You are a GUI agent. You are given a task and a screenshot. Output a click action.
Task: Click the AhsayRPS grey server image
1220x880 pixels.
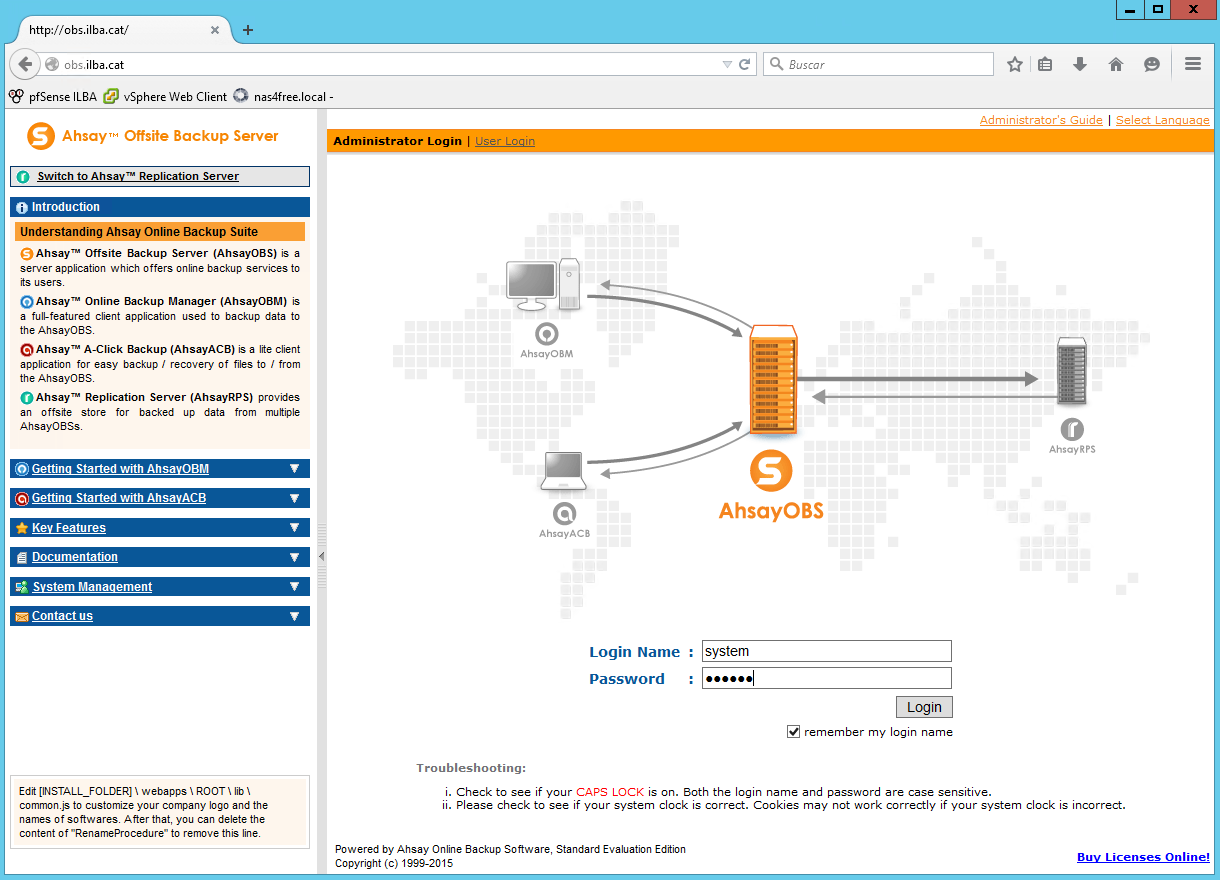1072,372
